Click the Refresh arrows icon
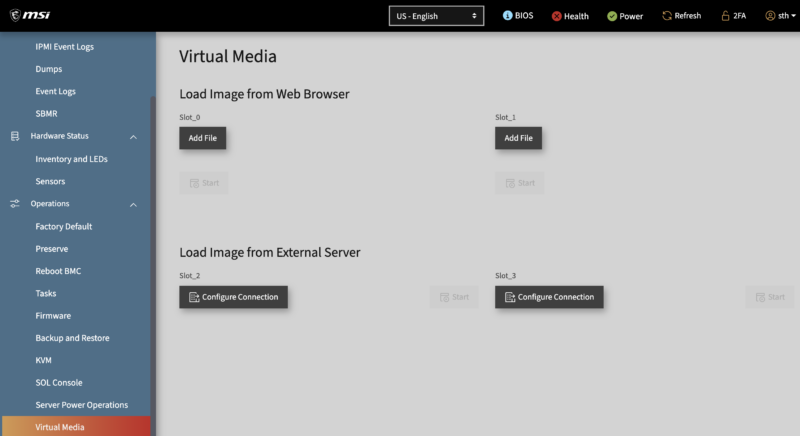This screenshot has height=436, width=800. click(x=667, y=16)
